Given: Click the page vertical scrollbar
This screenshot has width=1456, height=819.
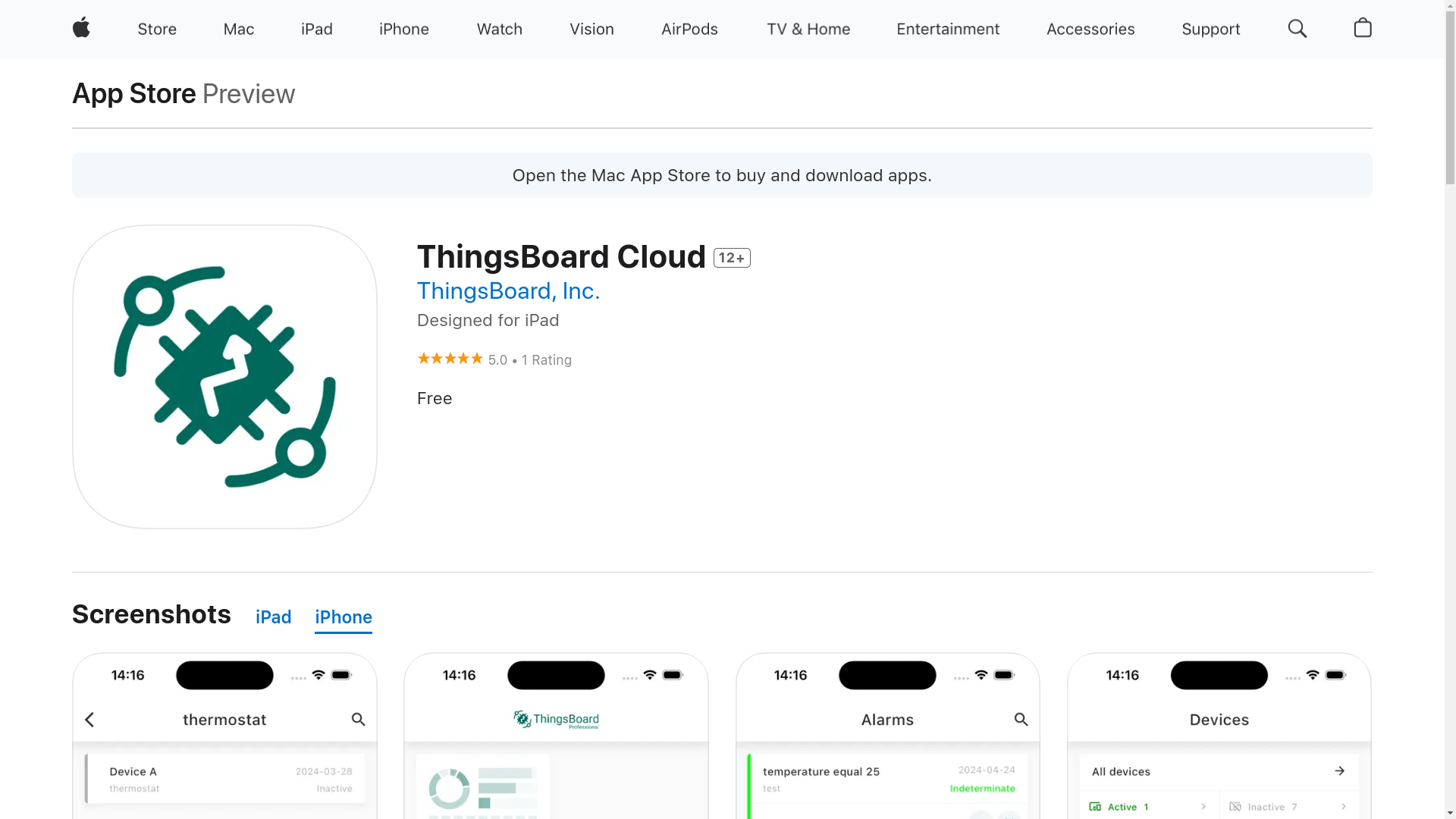Looking at the screenshot, I should [x=1450, y=99].
